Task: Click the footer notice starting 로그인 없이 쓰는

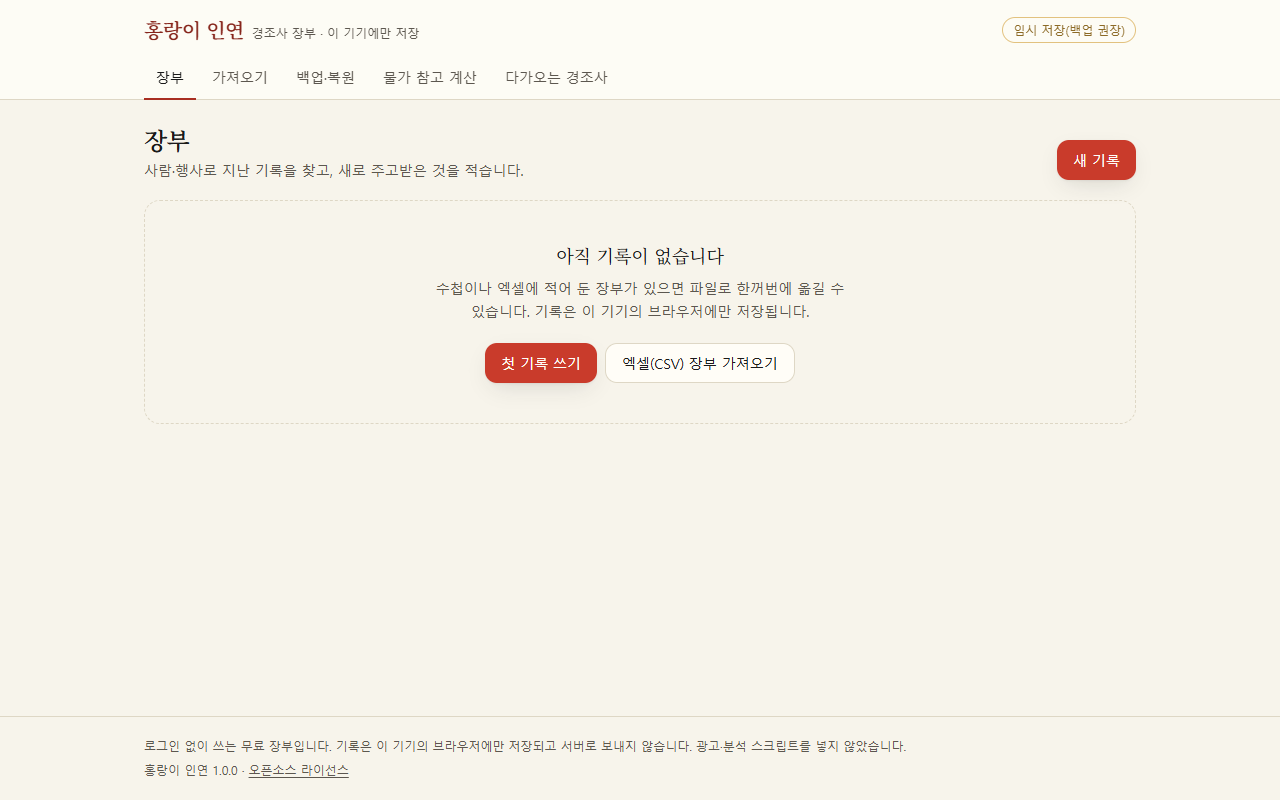Action: 525,746
